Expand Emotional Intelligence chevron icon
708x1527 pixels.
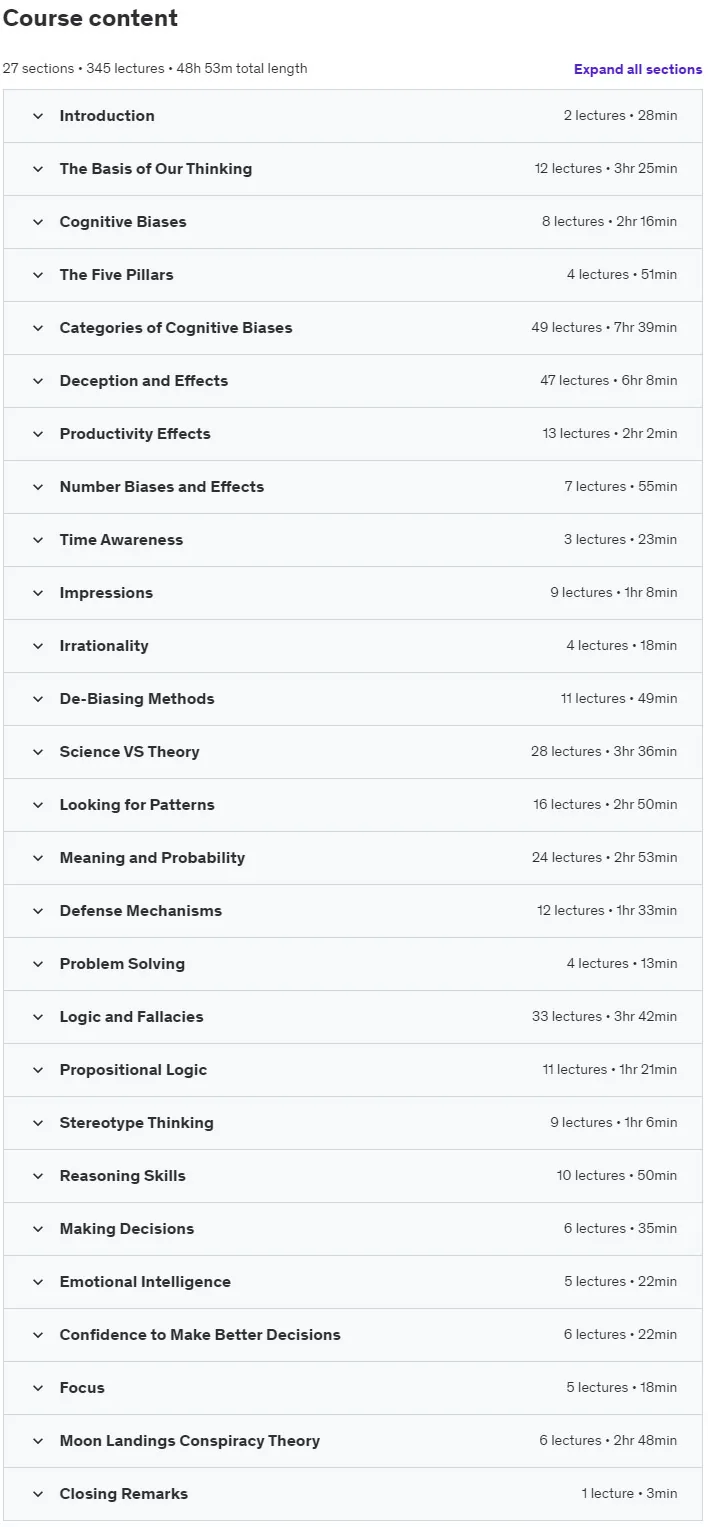(x=38, y=1282)
